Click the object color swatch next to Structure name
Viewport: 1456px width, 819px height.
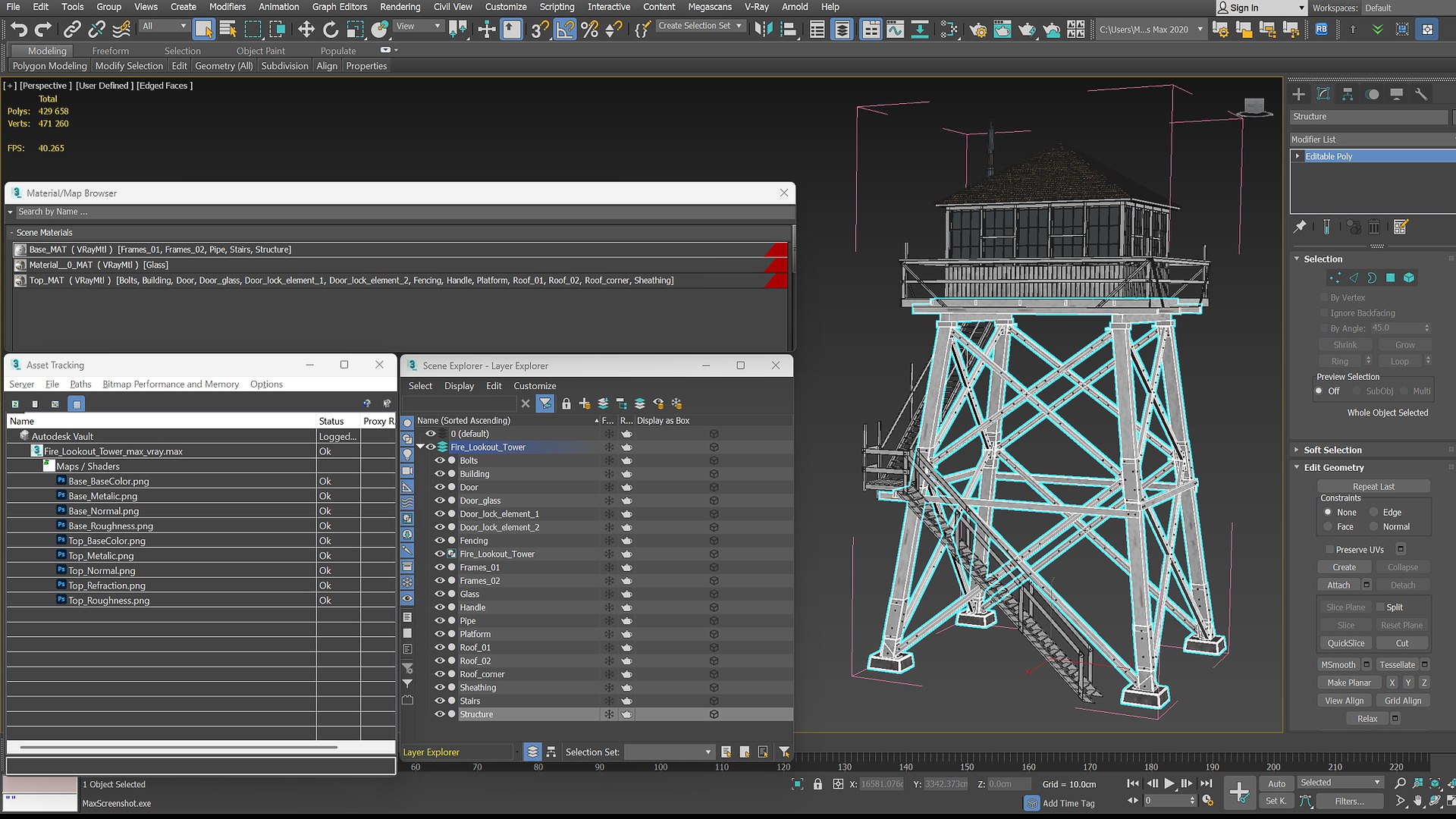(x=1453, y=117)
